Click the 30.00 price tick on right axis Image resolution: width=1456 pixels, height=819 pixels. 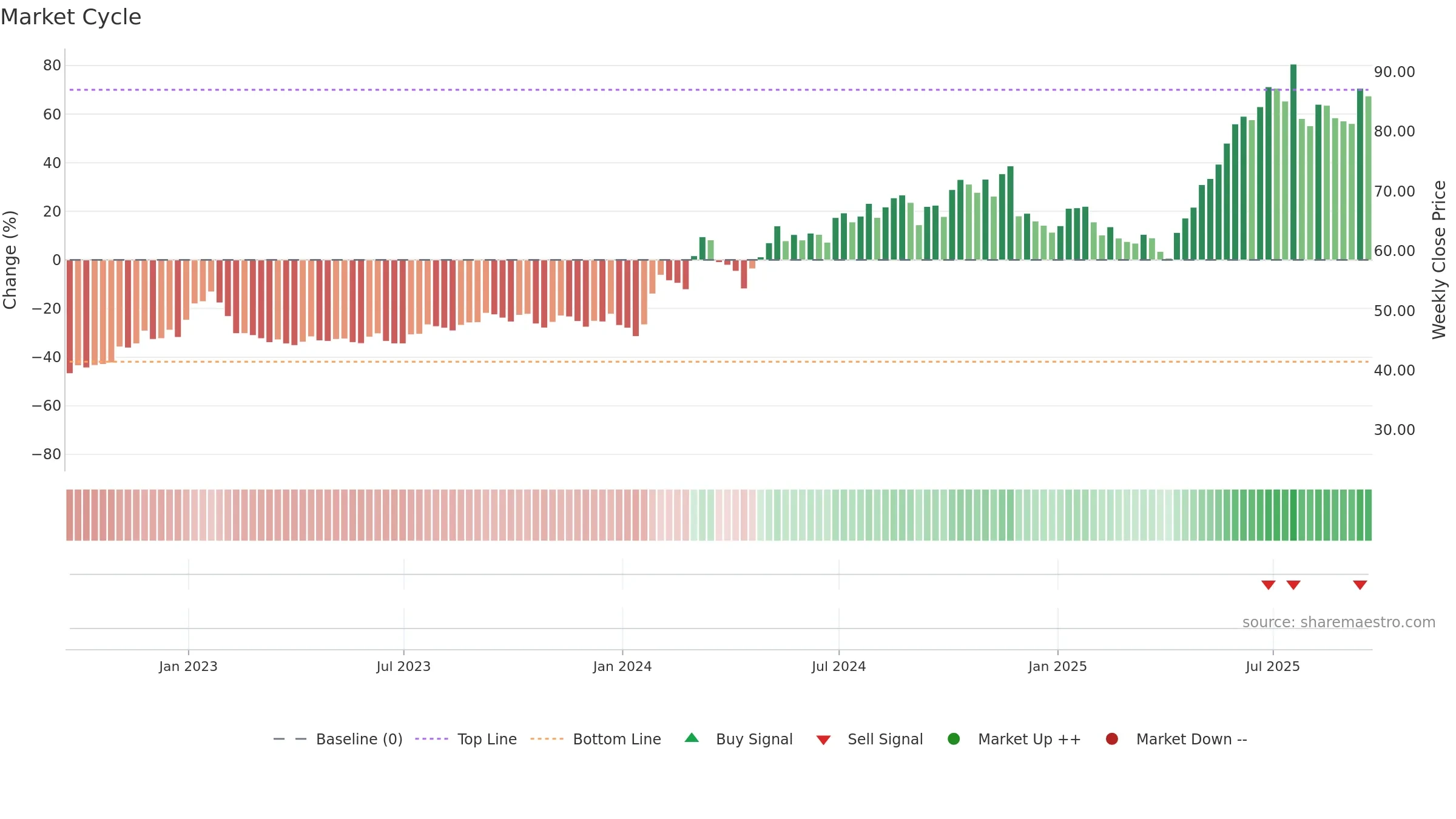[1395, 430]
